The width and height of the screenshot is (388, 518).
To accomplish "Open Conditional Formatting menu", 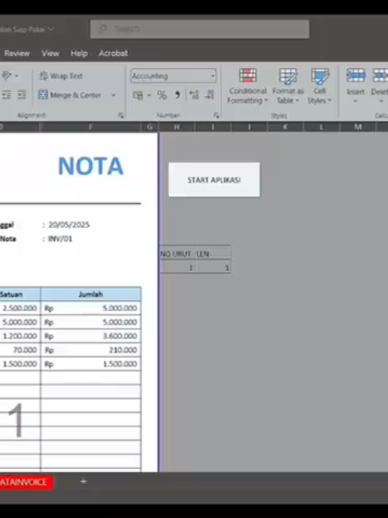I will (x=248, y=86).
